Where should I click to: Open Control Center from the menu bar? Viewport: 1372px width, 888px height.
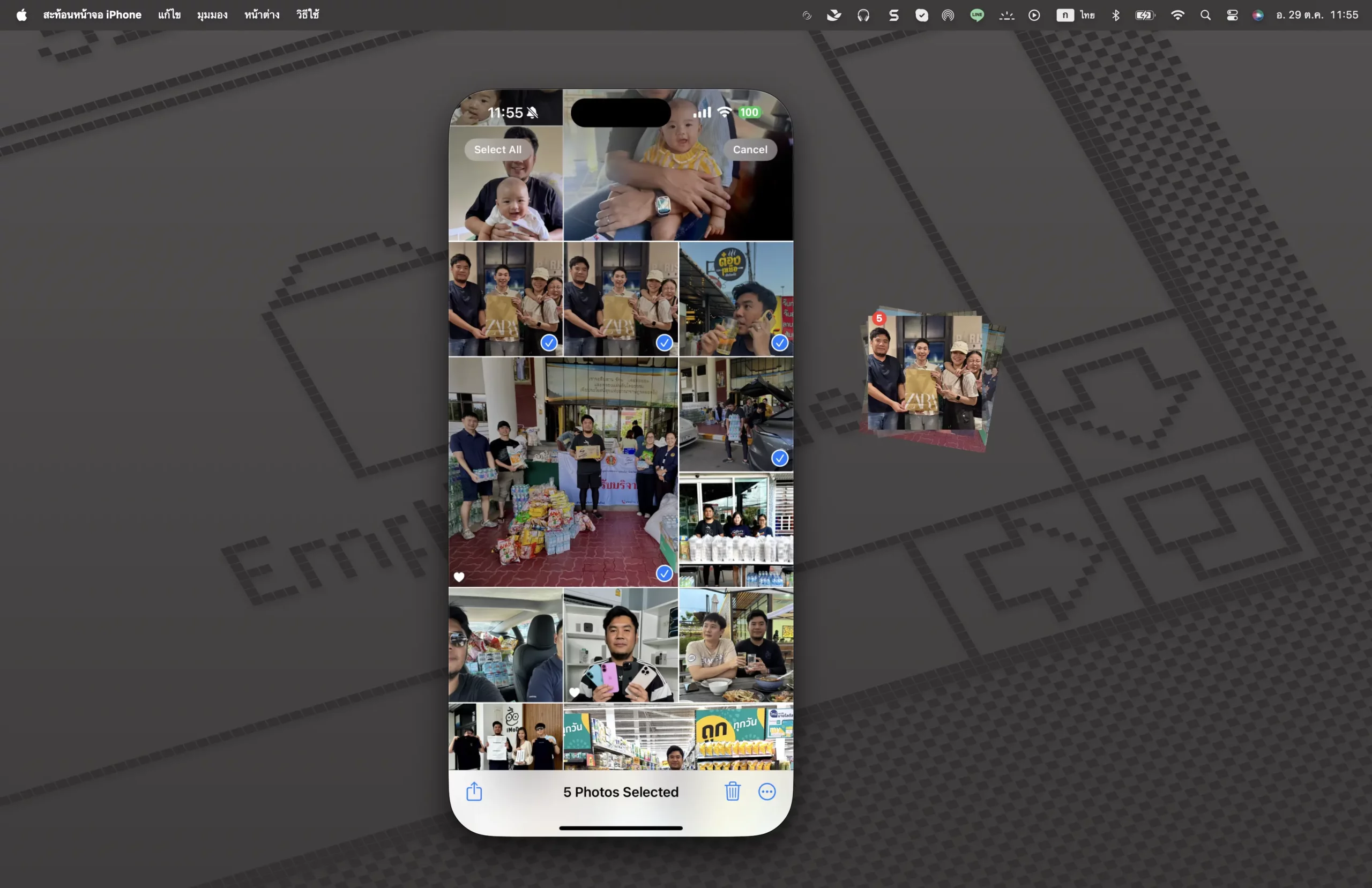coord(1232,16)
